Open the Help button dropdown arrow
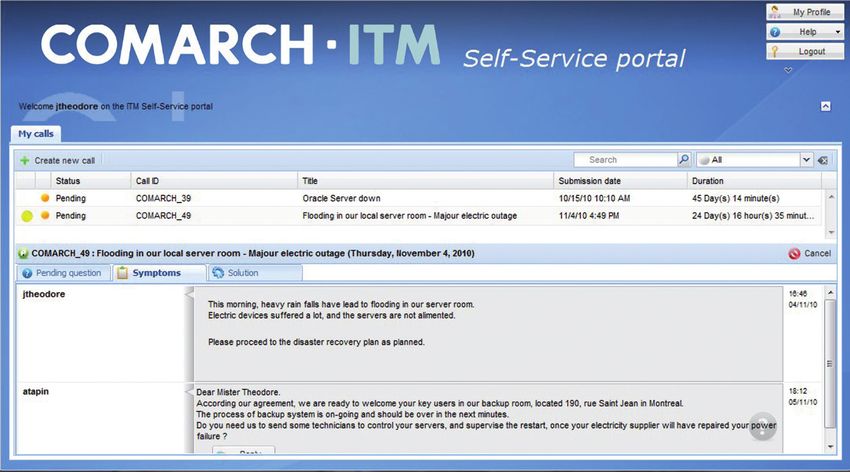This screenshot has height=472, width=850. click(x=838, y=33)
